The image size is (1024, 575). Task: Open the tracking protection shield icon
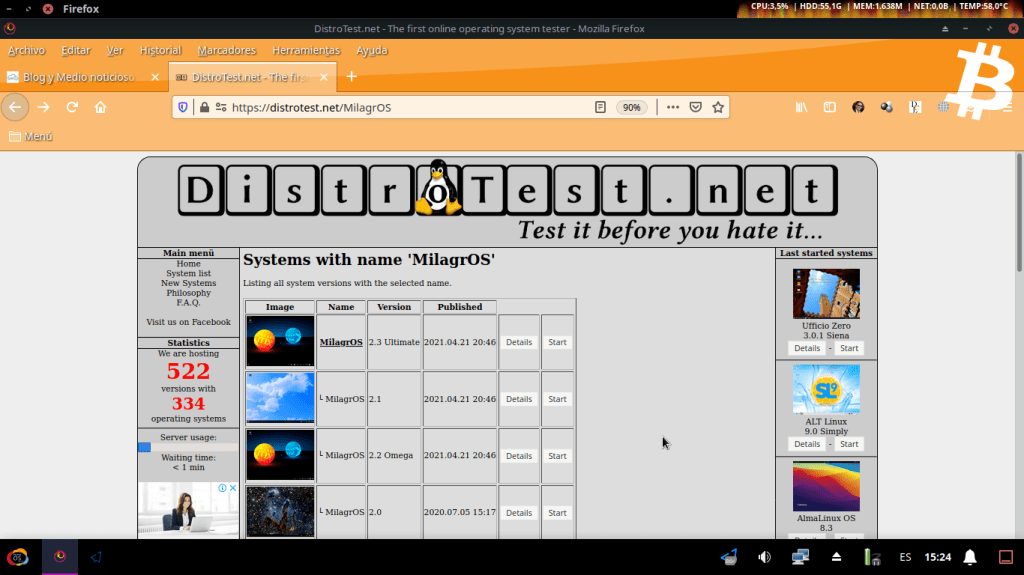(x=183, y=107)
